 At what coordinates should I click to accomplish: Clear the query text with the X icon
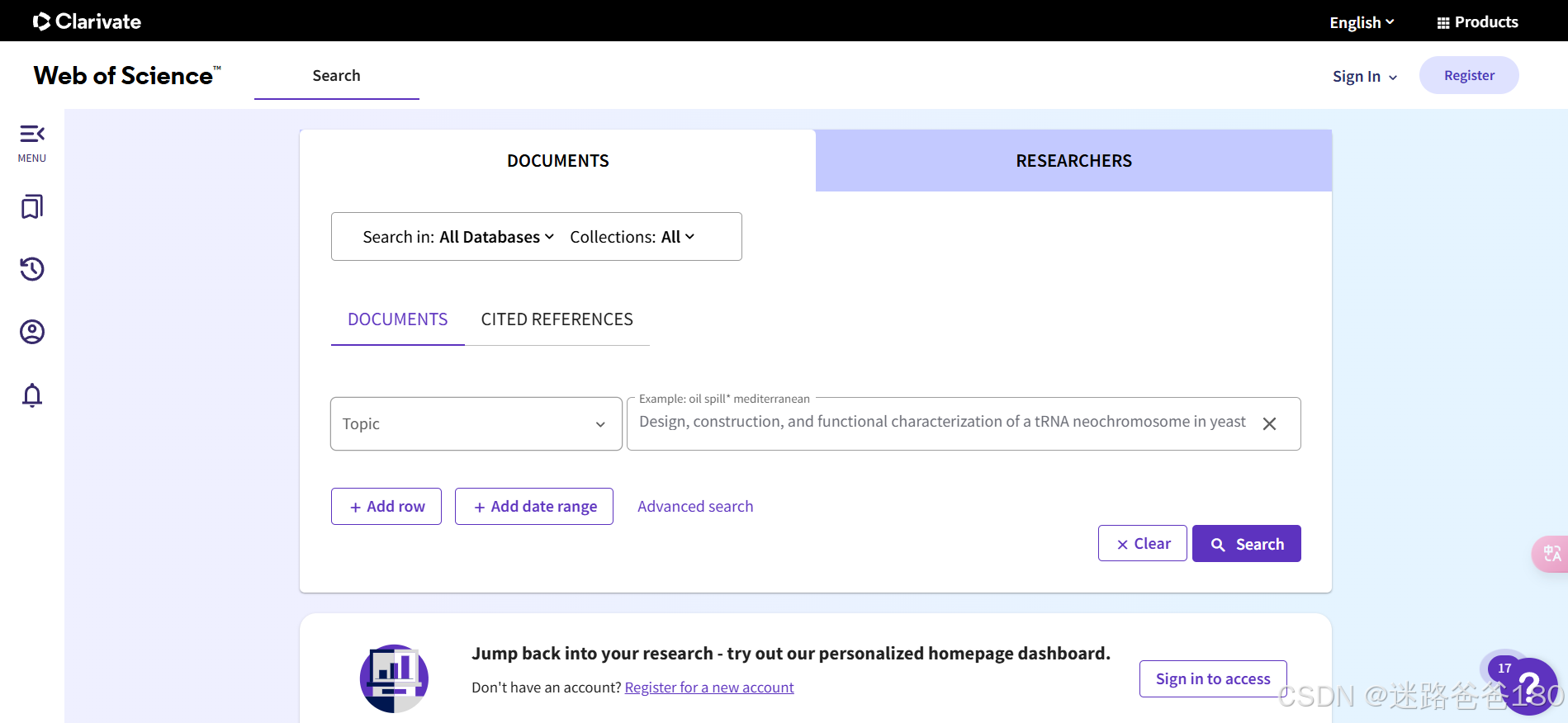point(1269,423)
